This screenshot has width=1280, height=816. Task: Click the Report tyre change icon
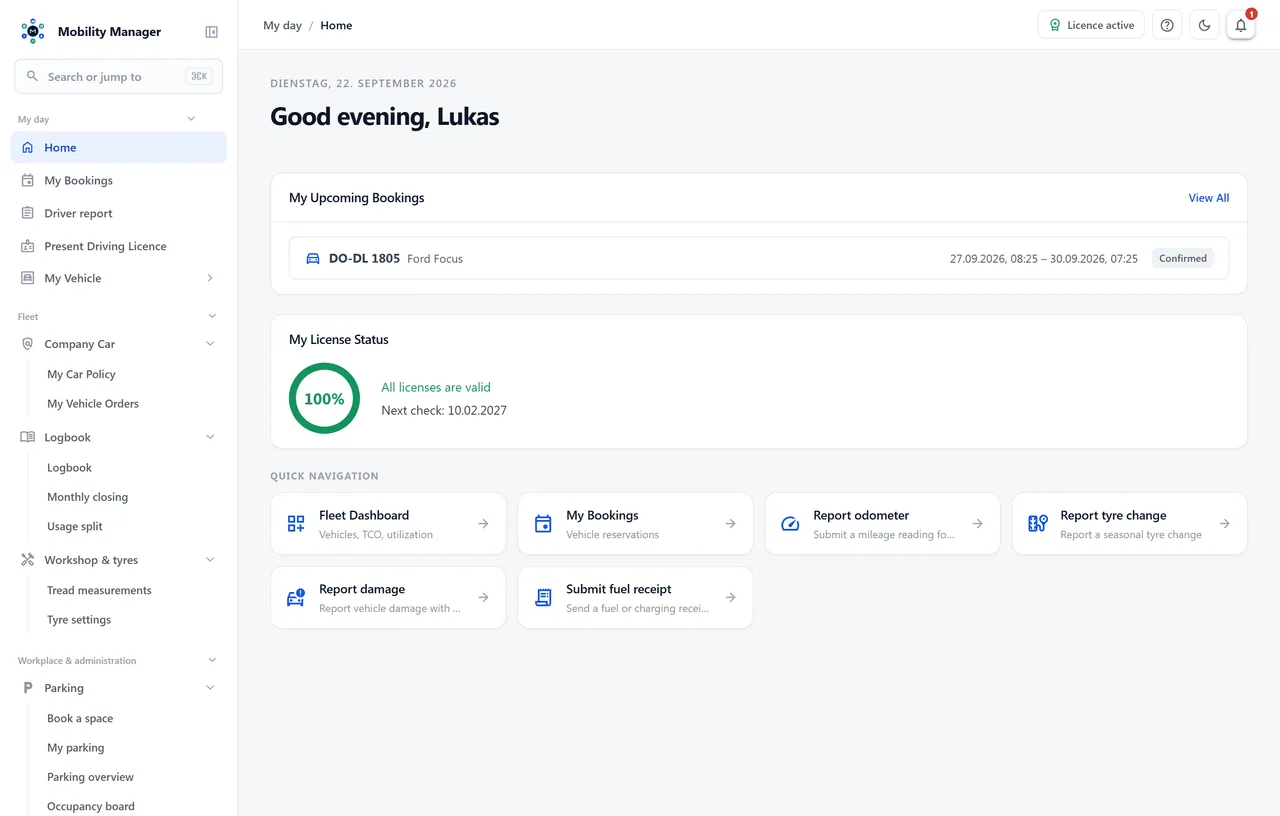(1037, 524)
